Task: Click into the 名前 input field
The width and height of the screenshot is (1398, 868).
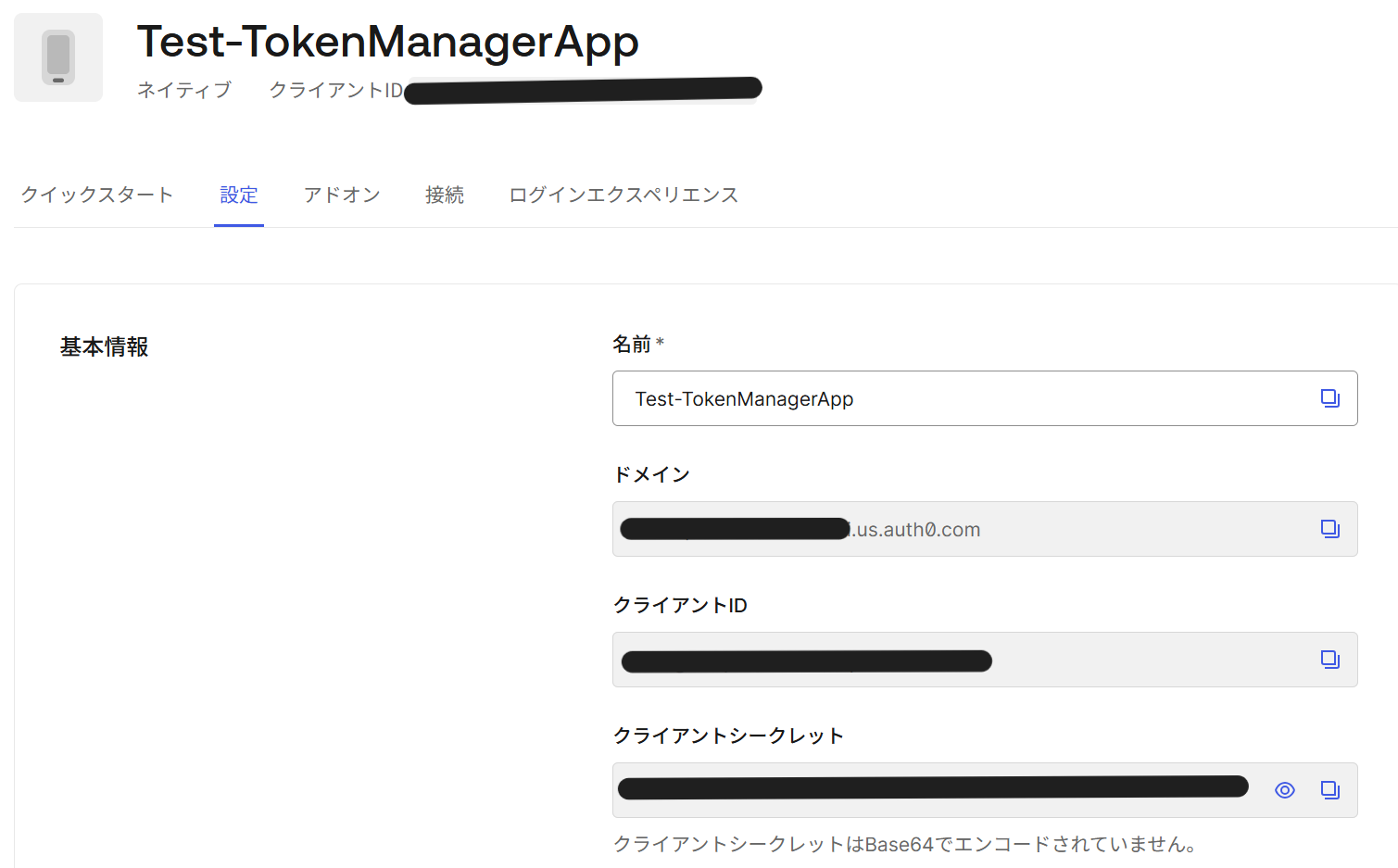Action: pos(926,397)
